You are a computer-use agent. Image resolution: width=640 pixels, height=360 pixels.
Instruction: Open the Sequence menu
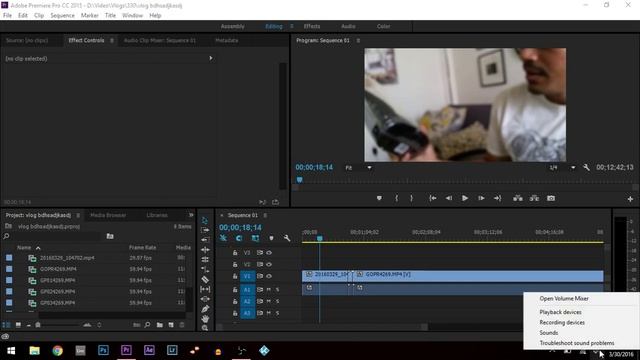[x=62, y=16]
